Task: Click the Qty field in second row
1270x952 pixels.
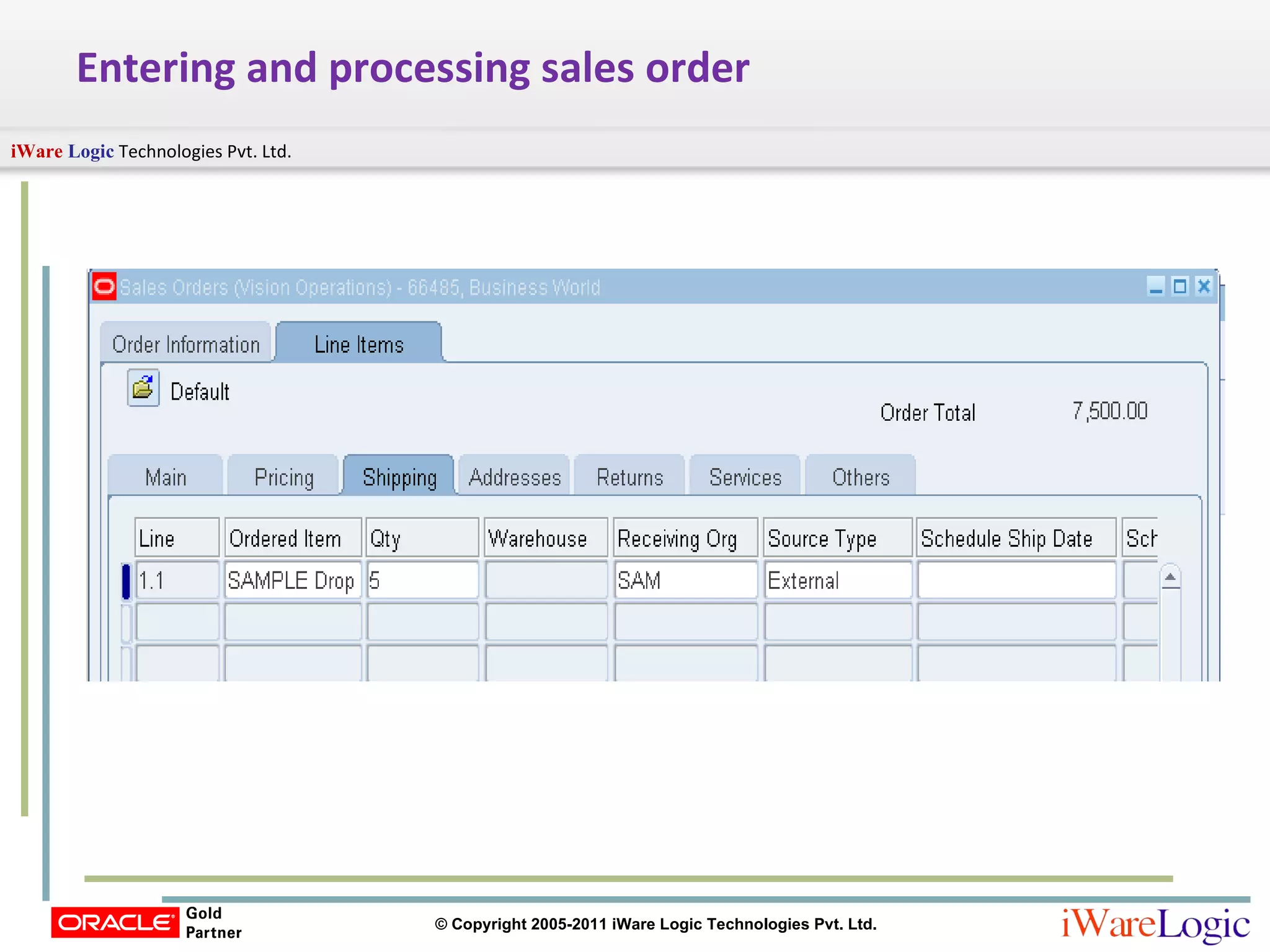Action: coord(422,622)
